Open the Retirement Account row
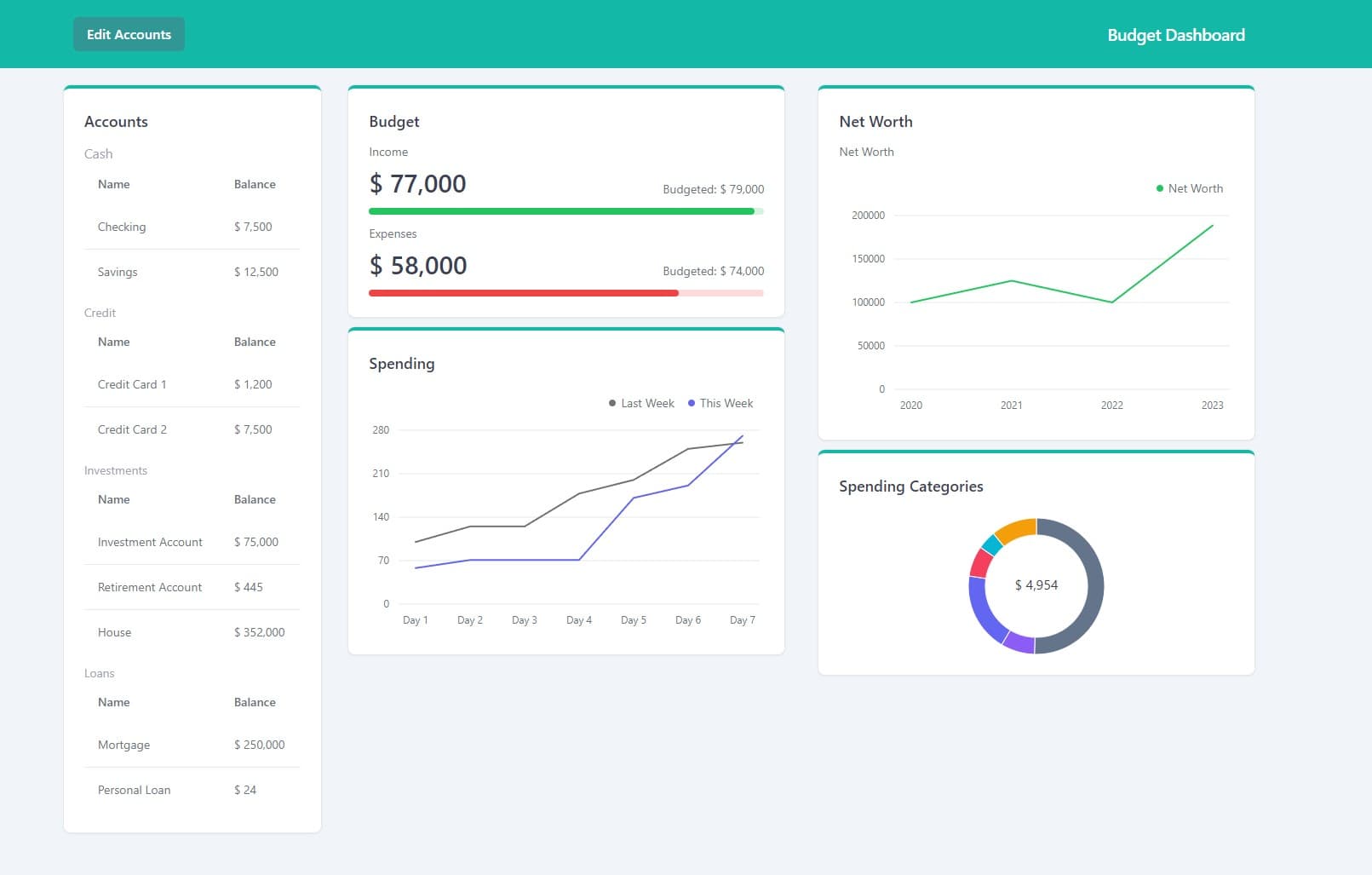This screenshot has width=1372, height=875. pyautogui.click(x=192, y=587)
